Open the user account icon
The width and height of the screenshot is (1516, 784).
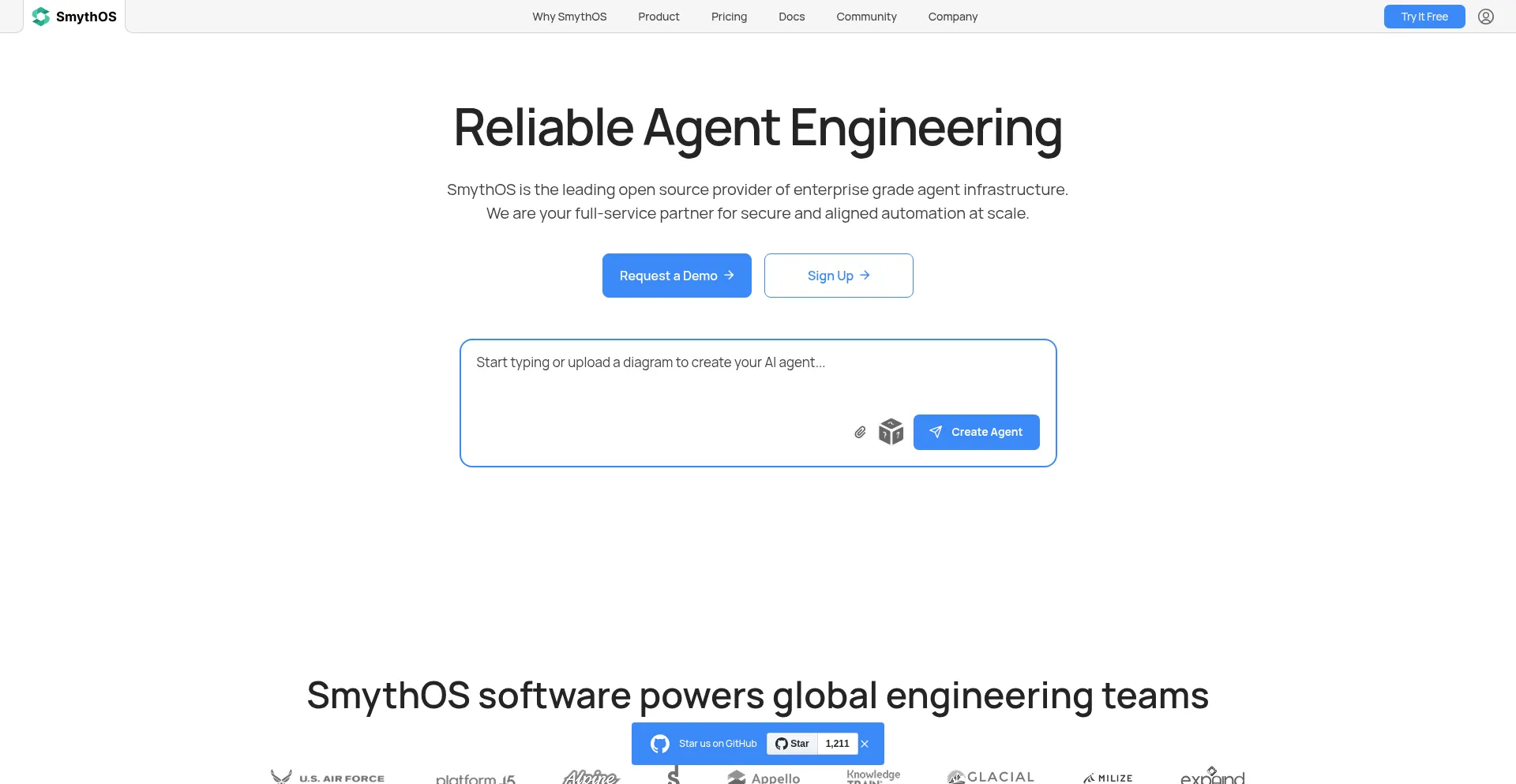point(1485,16)
